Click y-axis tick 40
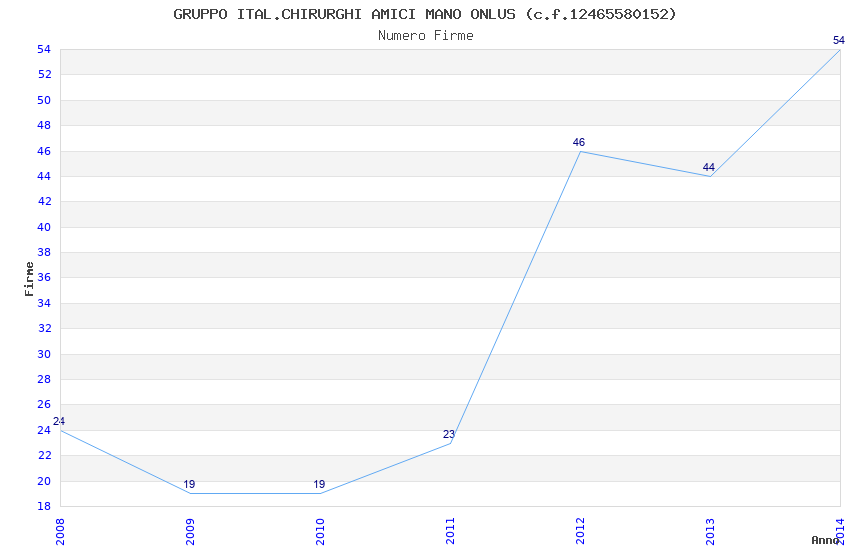Viewport: 850px width, 550px height. (x=44, y=227)
